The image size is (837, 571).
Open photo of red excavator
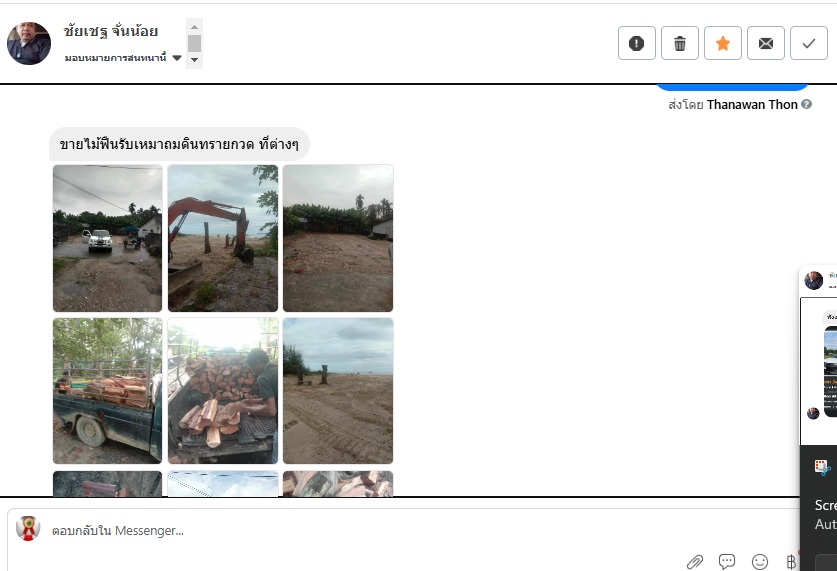click(x=223, y=238)
